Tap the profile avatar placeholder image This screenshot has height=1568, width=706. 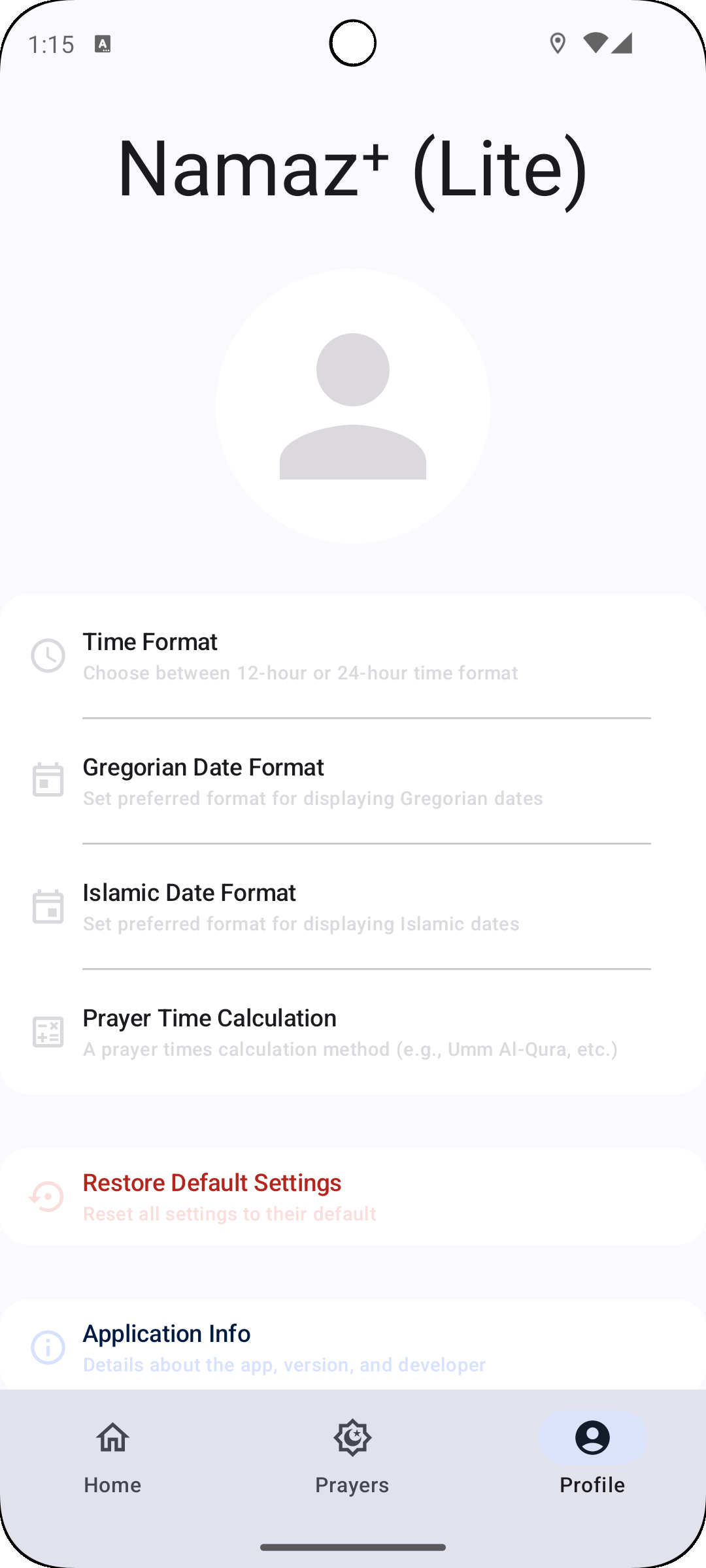tap(353, 406)
